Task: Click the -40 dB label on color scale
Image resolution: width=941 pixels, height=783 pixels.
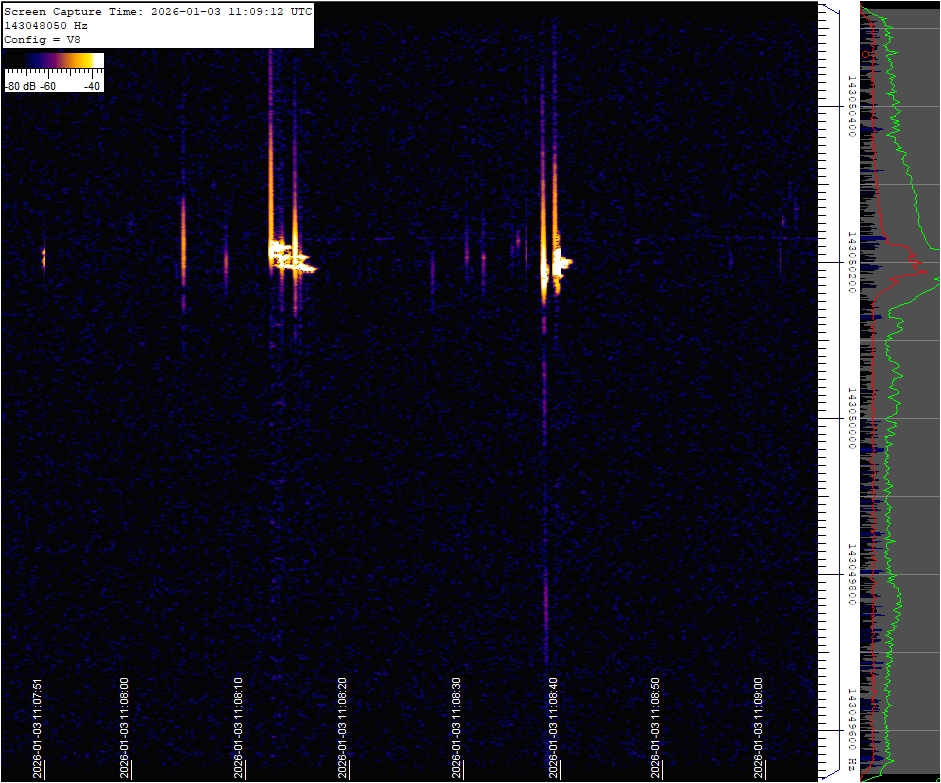Action: (91, 86)
